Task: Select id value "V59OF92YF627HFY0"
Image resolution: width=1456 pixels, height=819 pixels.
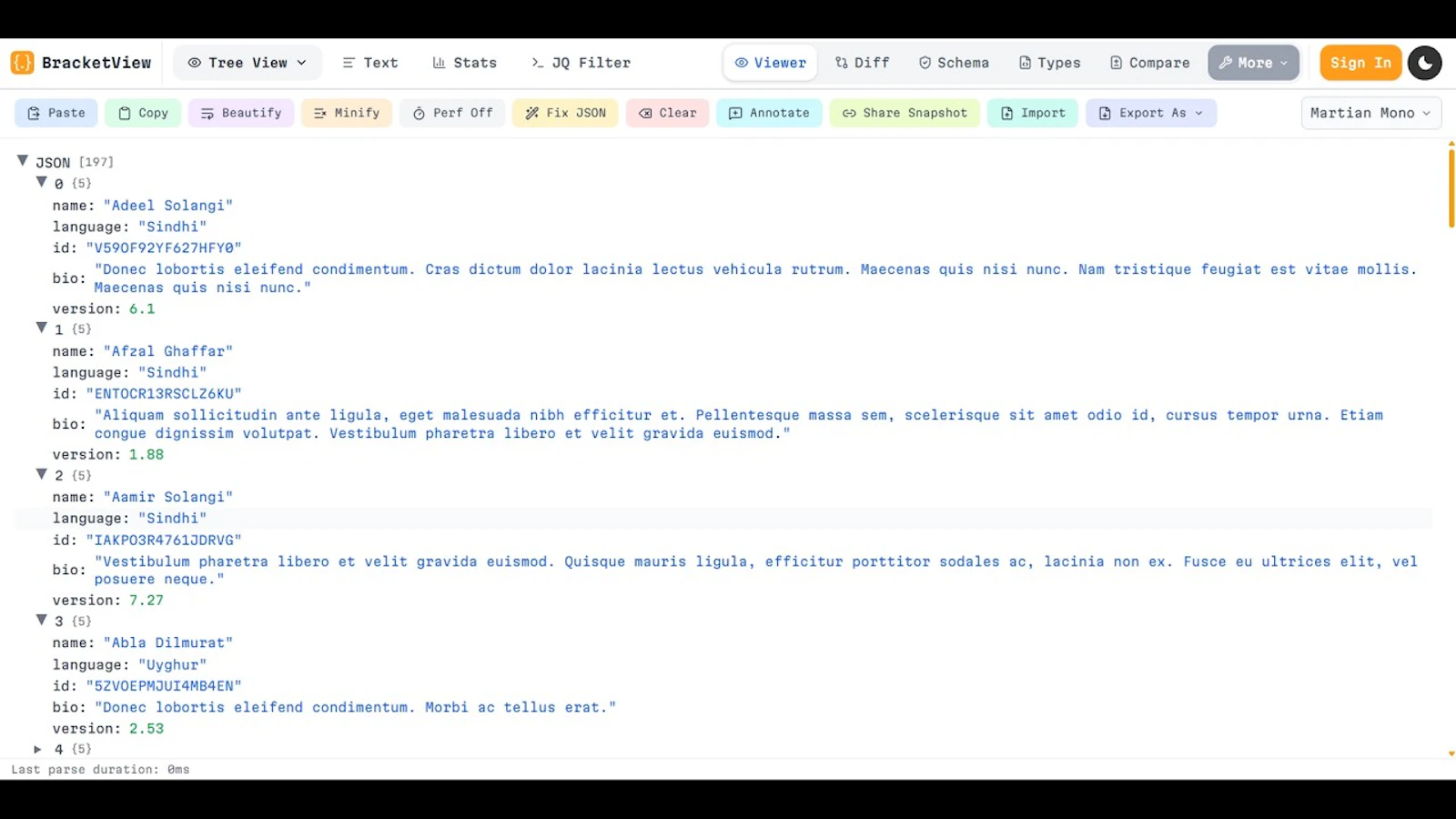Action: [164, 248]
